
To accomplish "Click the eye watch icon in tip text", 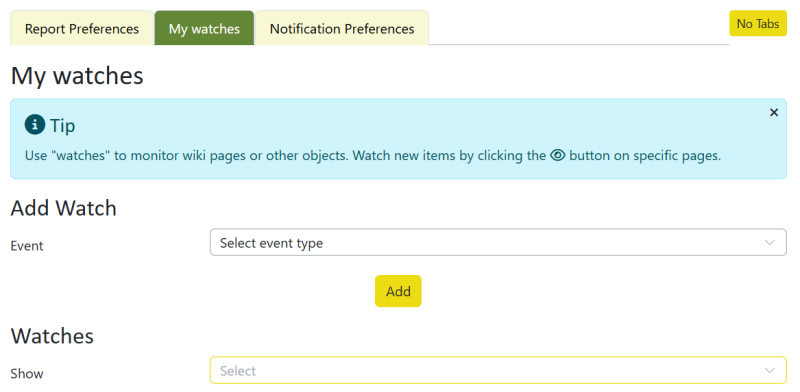I will (558, 156).
